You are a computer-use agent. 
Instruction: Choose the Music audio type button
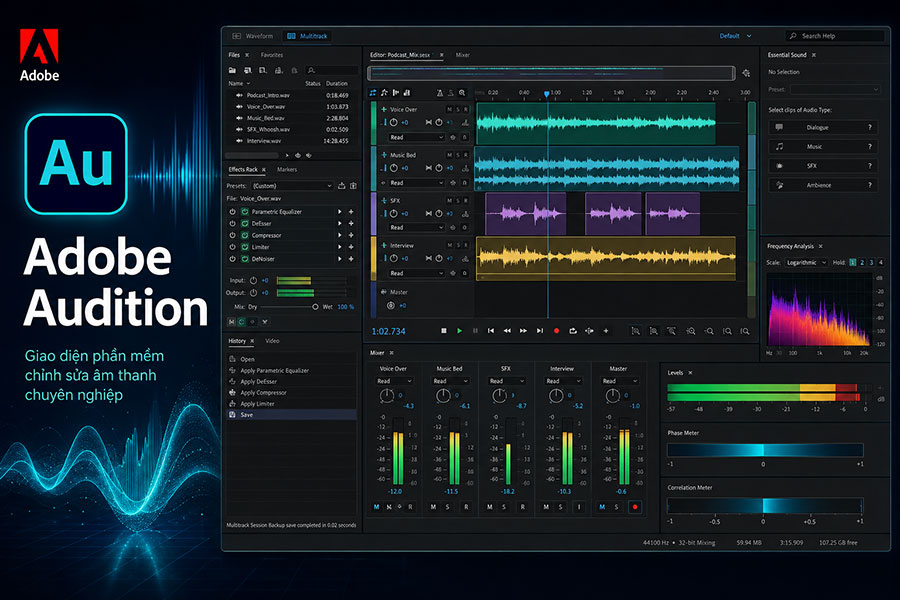pyautogui.click(x=823, y=146)
